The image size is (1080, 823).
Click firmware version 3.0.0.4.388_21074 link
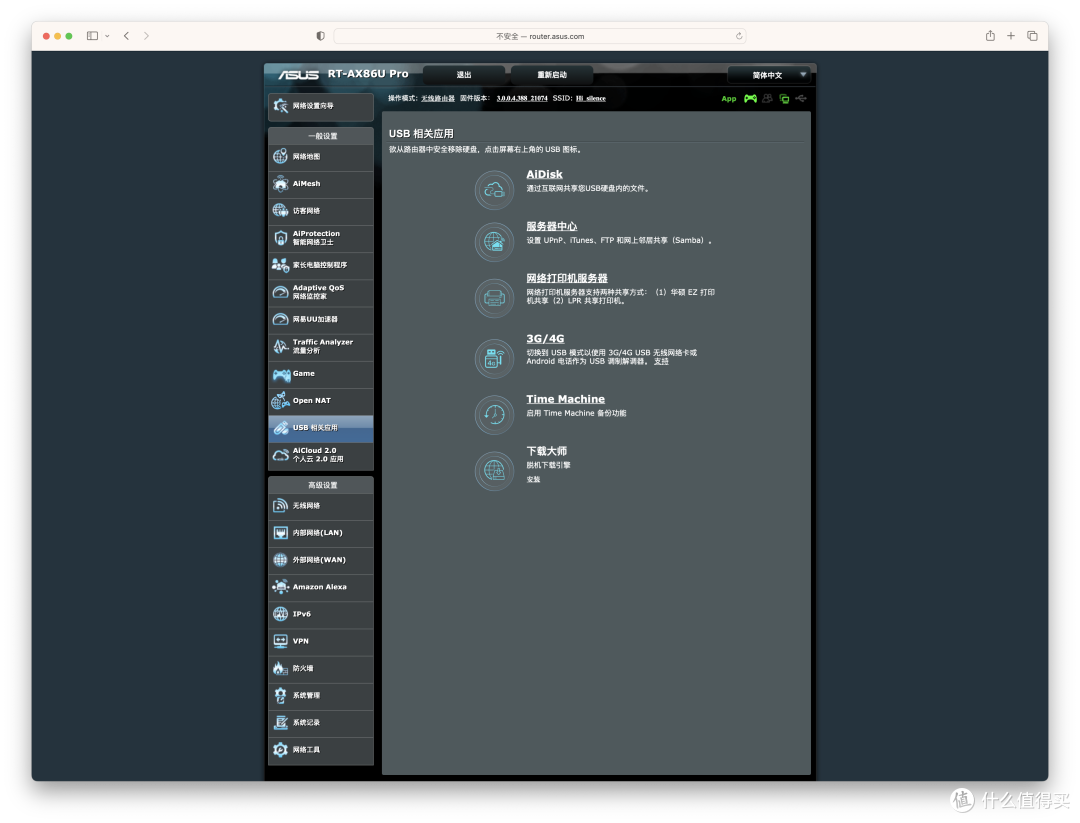tap(522, 98)
